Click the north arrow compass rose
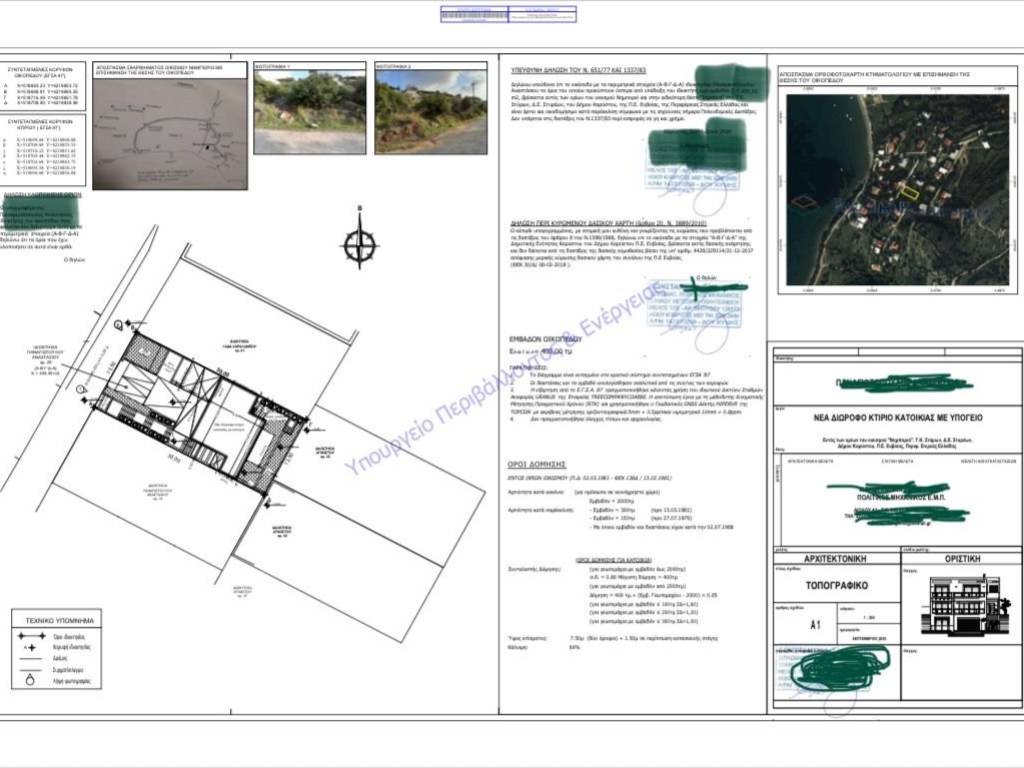 [359, 243]
